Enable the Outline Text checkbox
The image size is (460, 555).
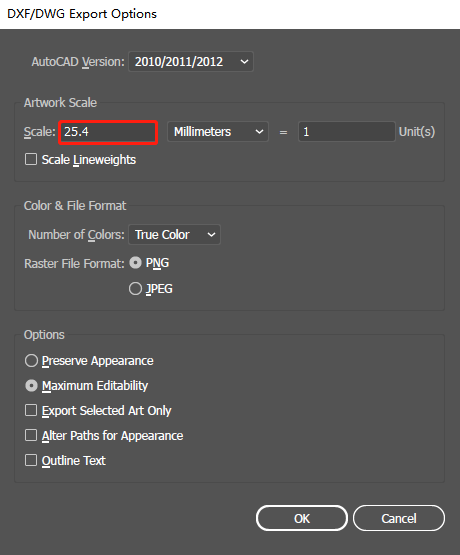31,460
